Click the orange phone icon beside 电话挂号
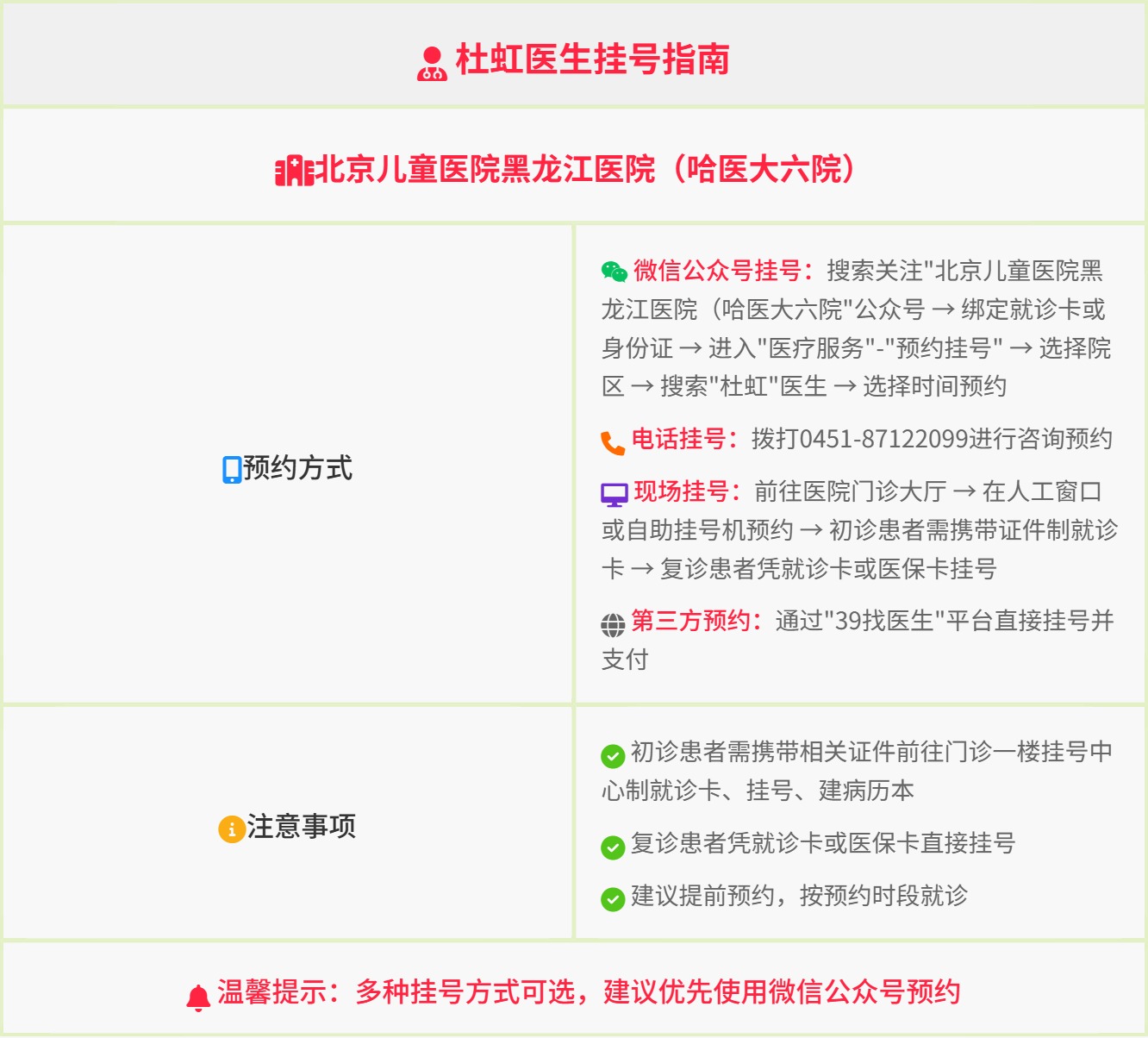 click(613, 442)
